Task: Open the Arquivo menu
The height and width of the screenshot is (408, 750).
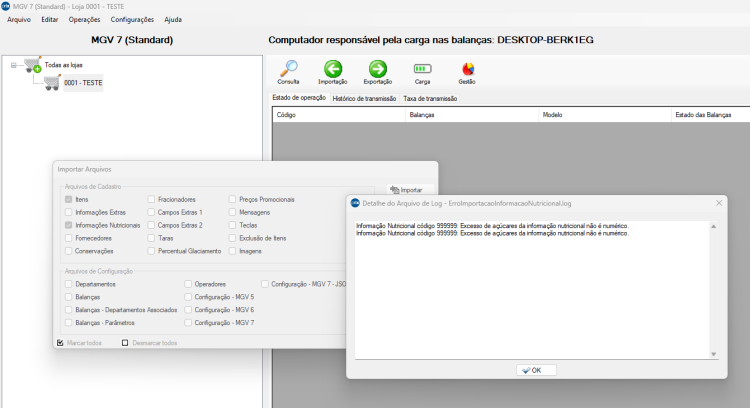Action: point(19,20)
